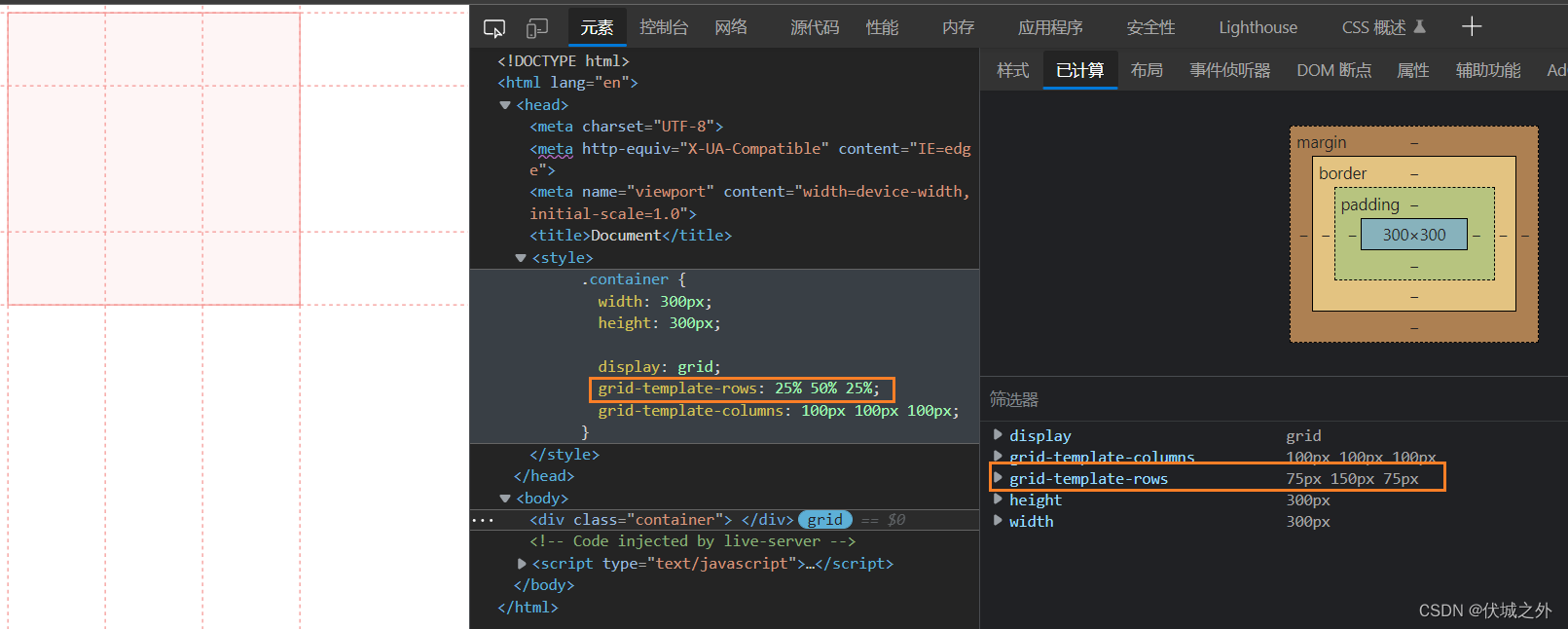Open the 辅助功能 sidebar tab

click(1488, 70)
